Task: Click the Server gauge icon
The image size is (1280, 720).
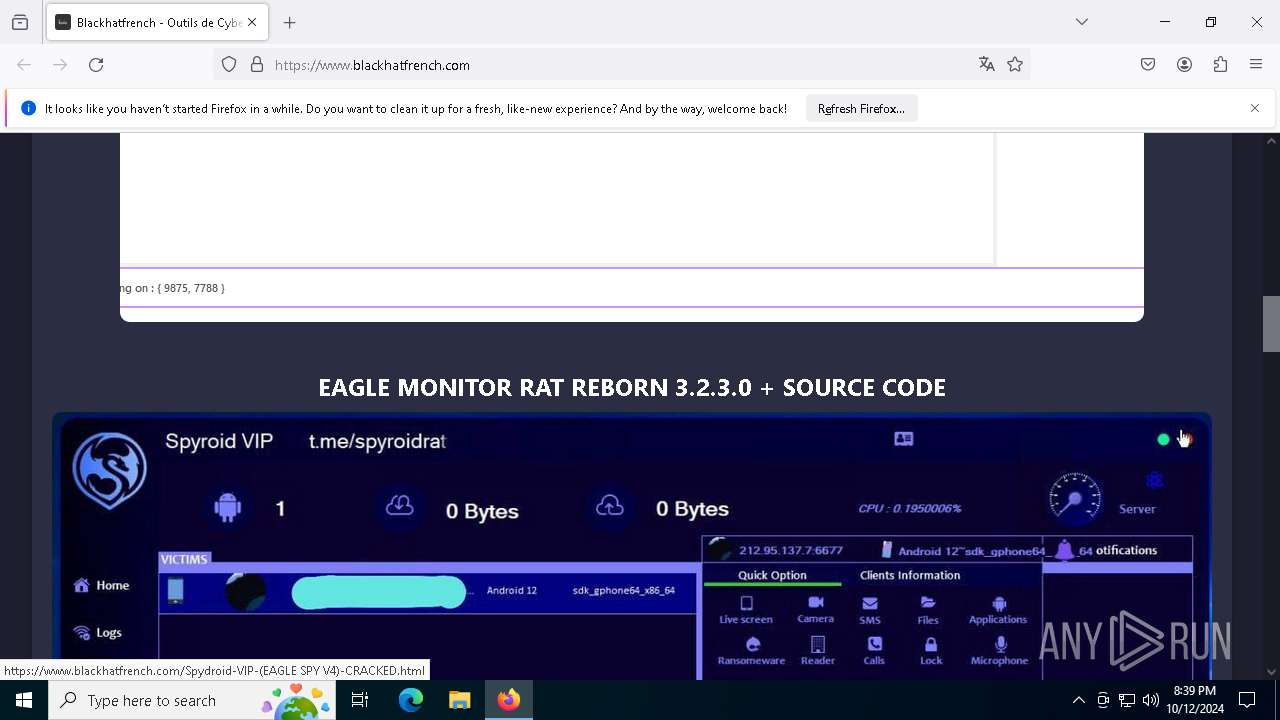Action: click(x=1075, y=496)
